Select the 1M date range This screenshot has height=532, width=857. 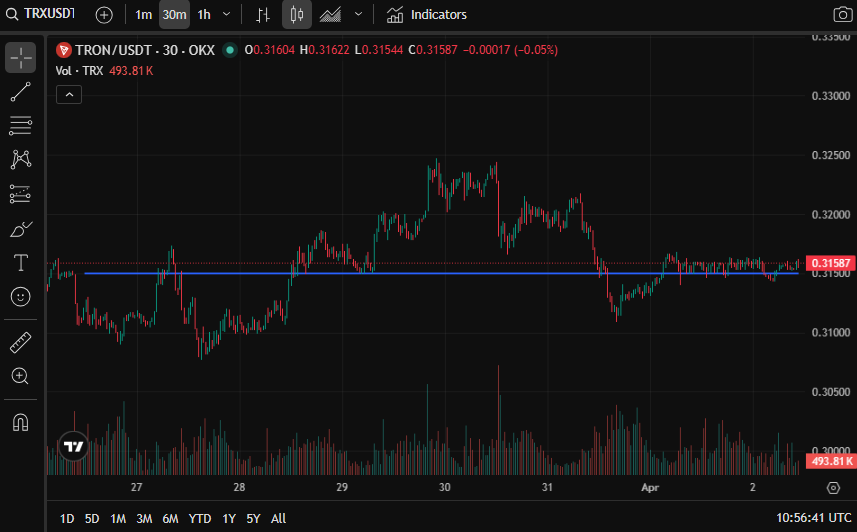tap(118, 518)
